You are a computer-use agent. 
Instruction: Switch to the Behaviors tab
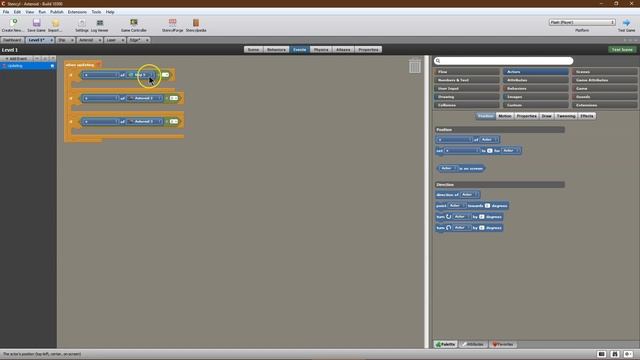[x=276, y=49]
